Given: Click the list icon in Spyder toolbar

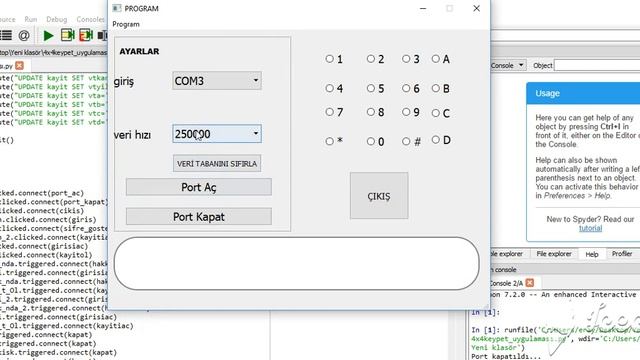Looking at the screenshot, I should pos(6,35).
